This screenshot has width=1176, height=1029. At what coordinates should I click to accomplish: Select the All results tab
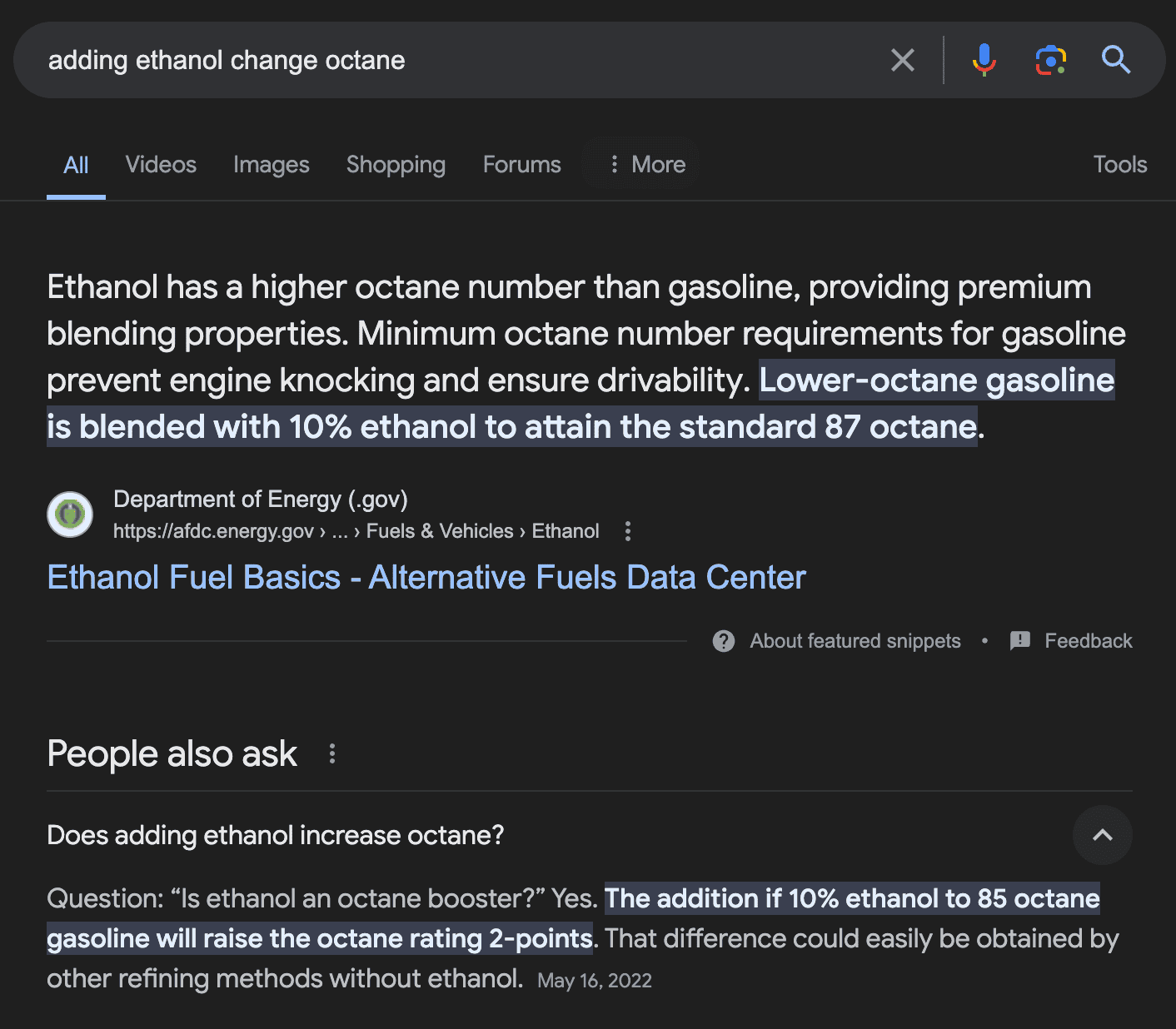coord(76,165)
